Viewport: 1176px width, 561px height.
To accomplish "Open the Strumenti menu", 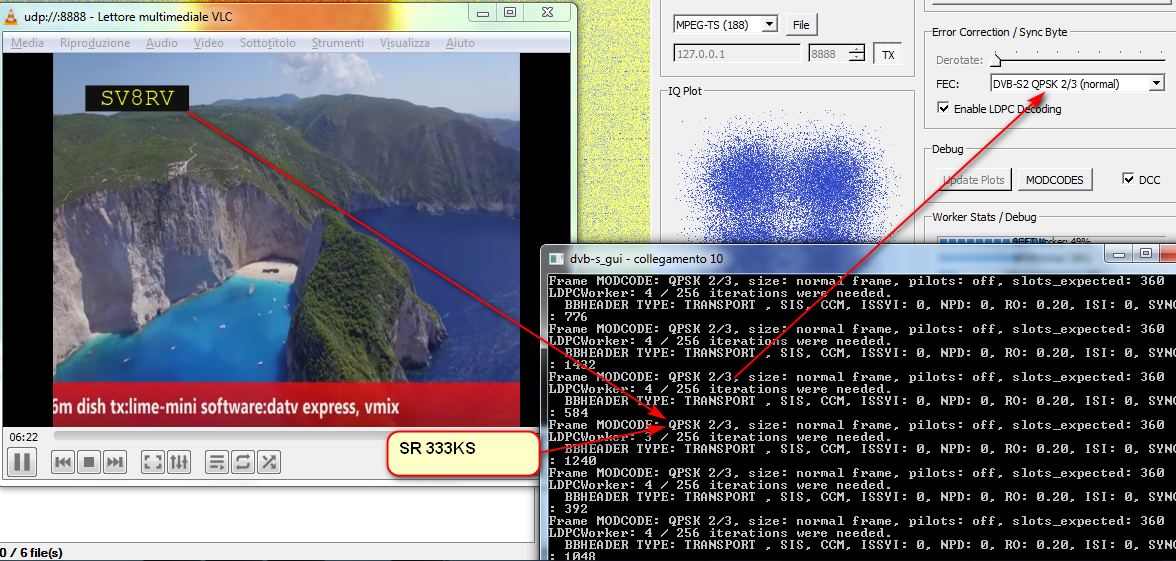I will pyautogui.click(x=338, y=43).
